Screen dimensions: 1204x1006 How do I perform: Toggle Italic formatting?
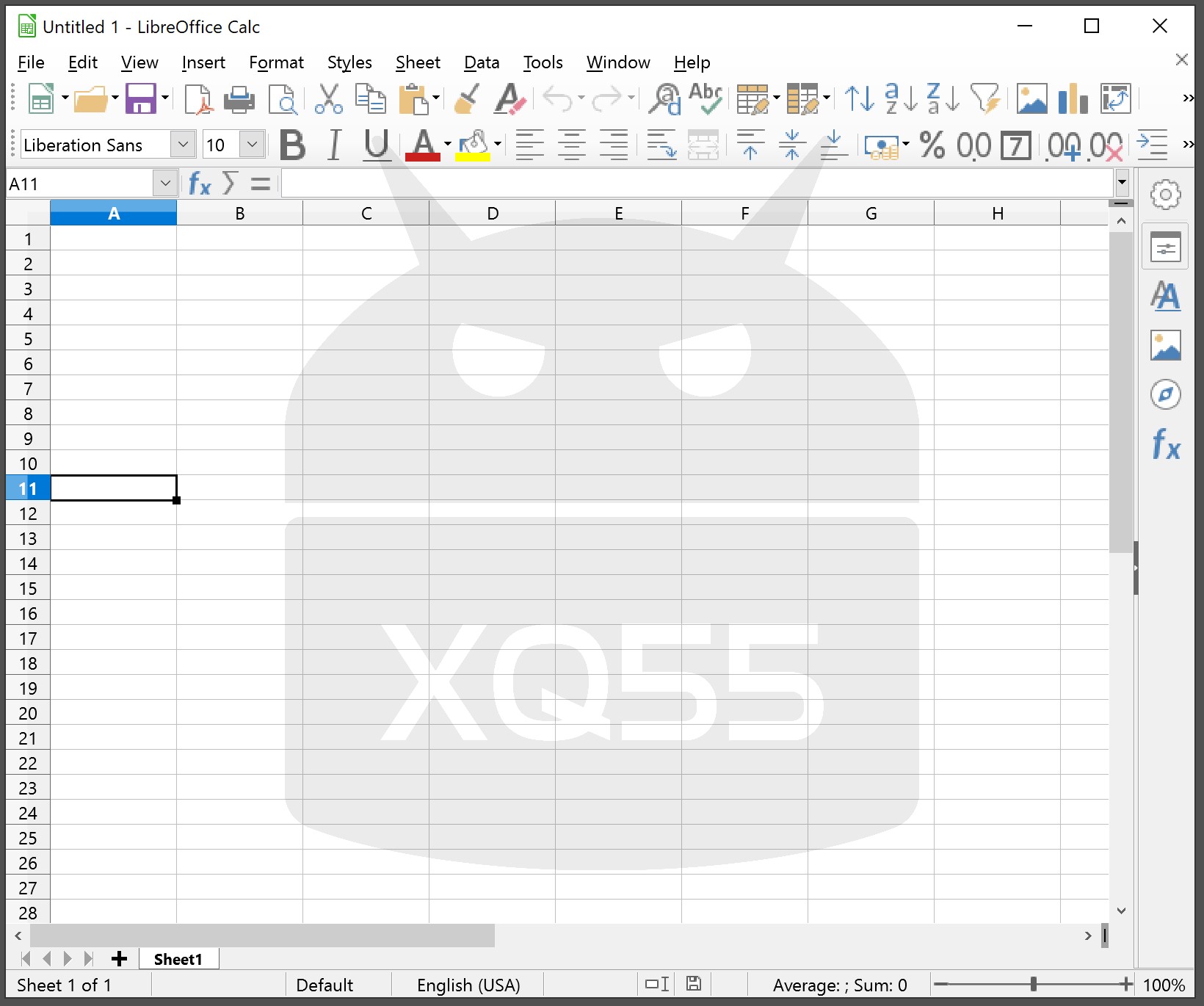pos(335,145)
